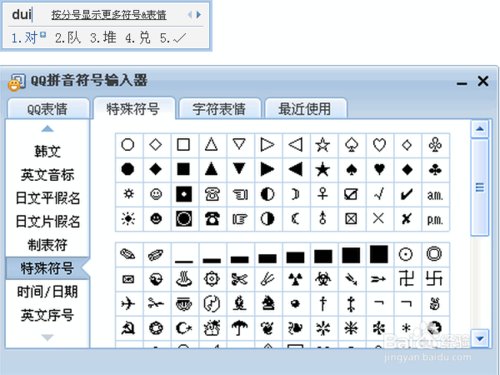Minimize the QQ拼音符号输入器 window
Screen dimensions: 500x375
click(462, 83)
